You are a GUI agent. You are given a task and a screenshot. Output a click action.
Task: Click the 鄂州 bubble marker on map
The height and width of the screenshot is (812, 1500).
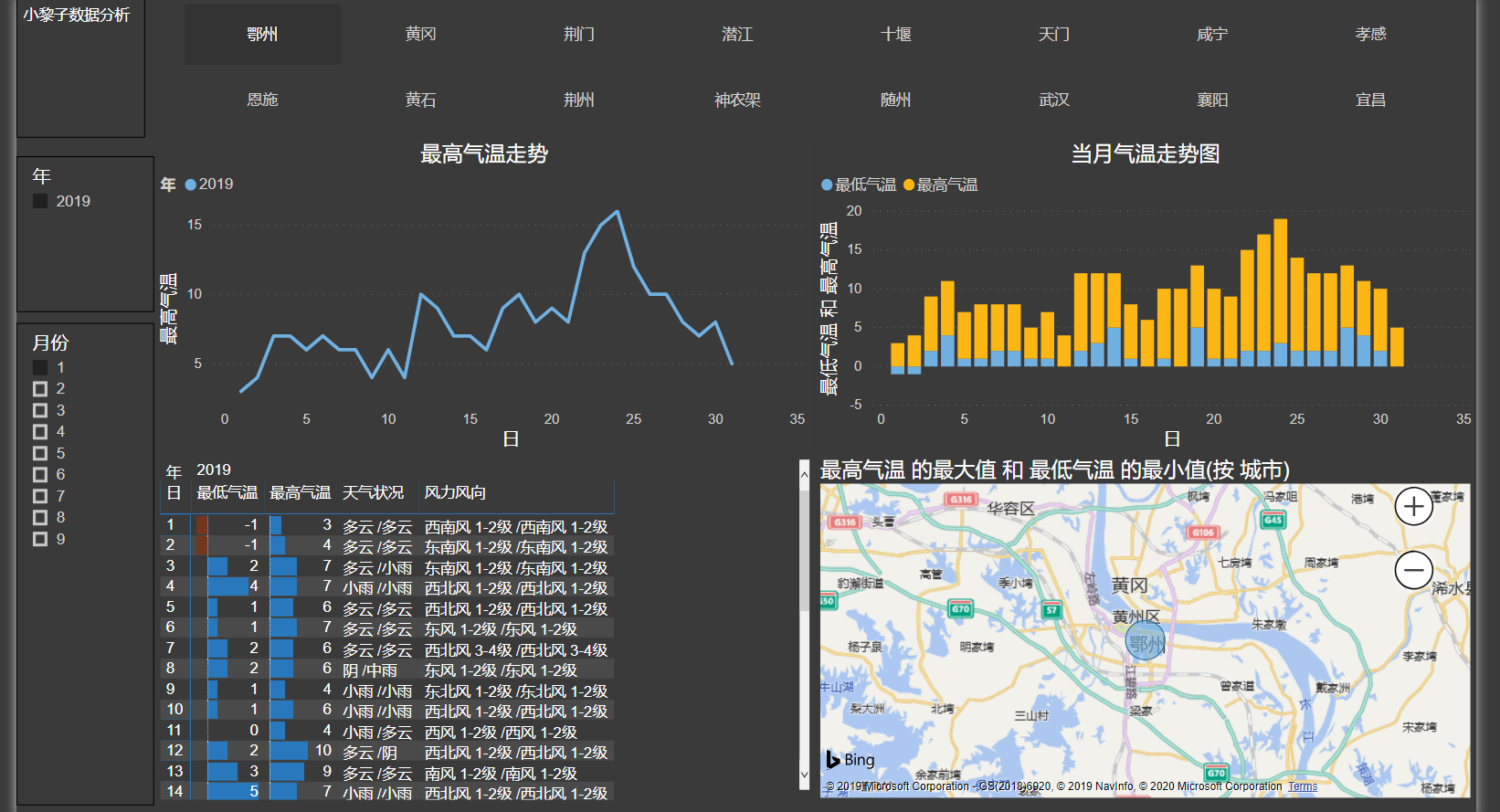(1145, 641)
